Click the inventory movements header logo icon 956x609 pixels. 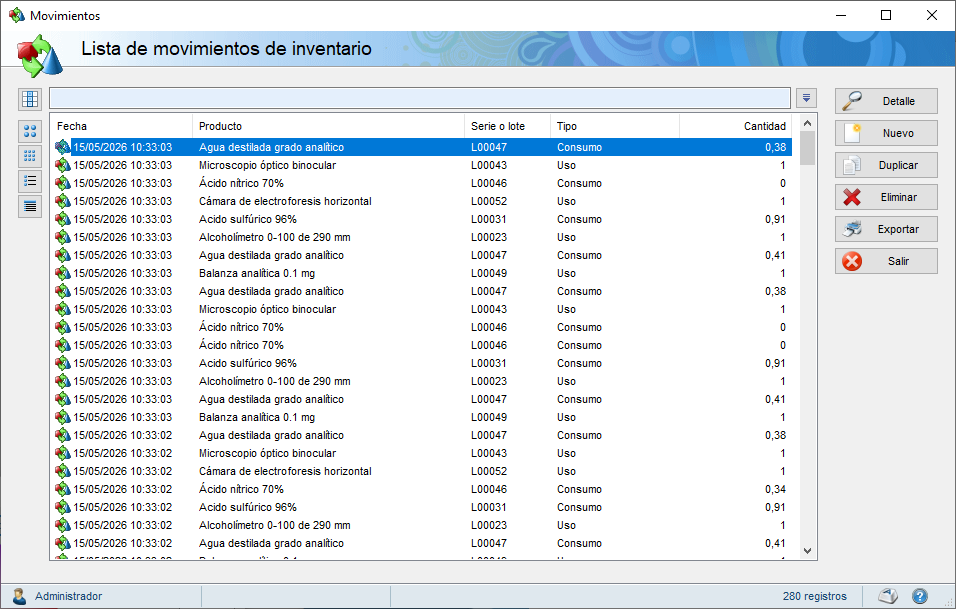click(x=39, y=55)
